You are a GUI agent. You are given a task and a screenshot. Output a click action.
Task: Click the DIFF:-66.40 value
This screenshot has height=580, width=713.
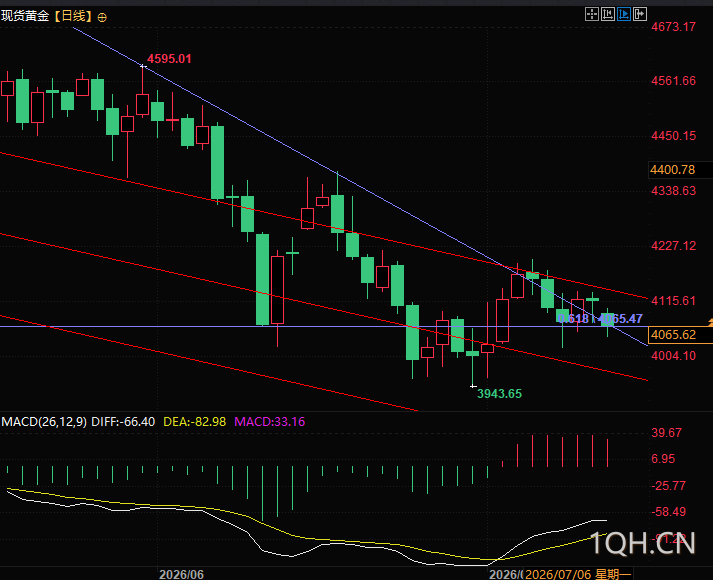[123, 422]
